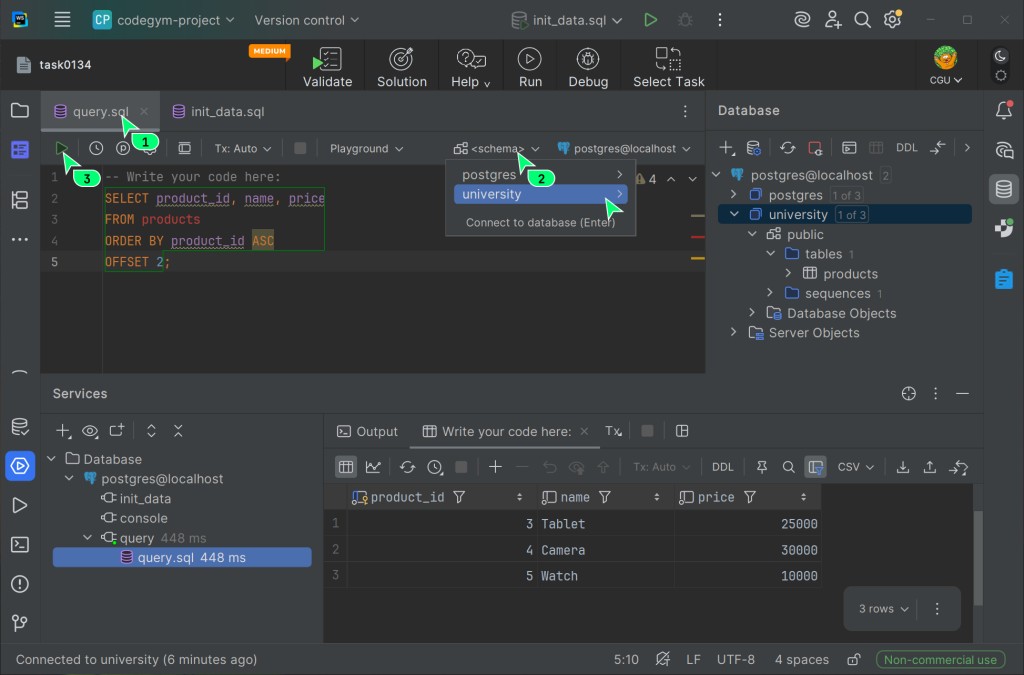Click the 3 rows count button

883,608
